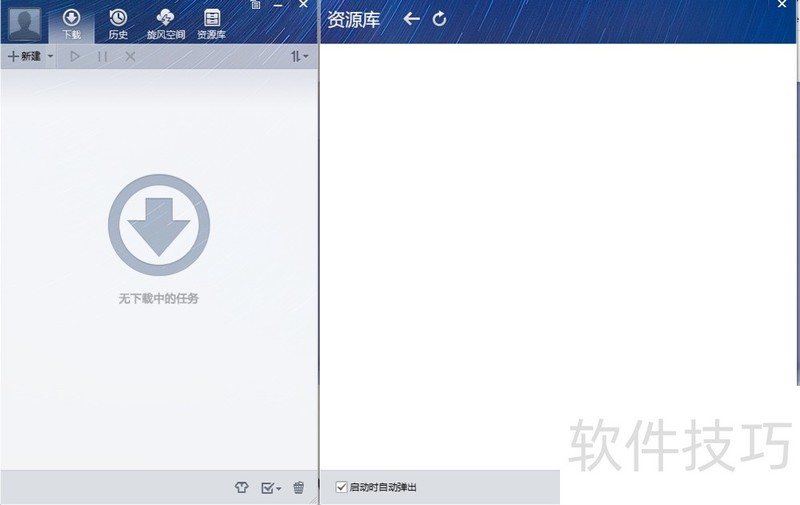Open the 历史 history tab
Image resolution: width=800 pixels, height=505 pixels.
click(118, 24)
